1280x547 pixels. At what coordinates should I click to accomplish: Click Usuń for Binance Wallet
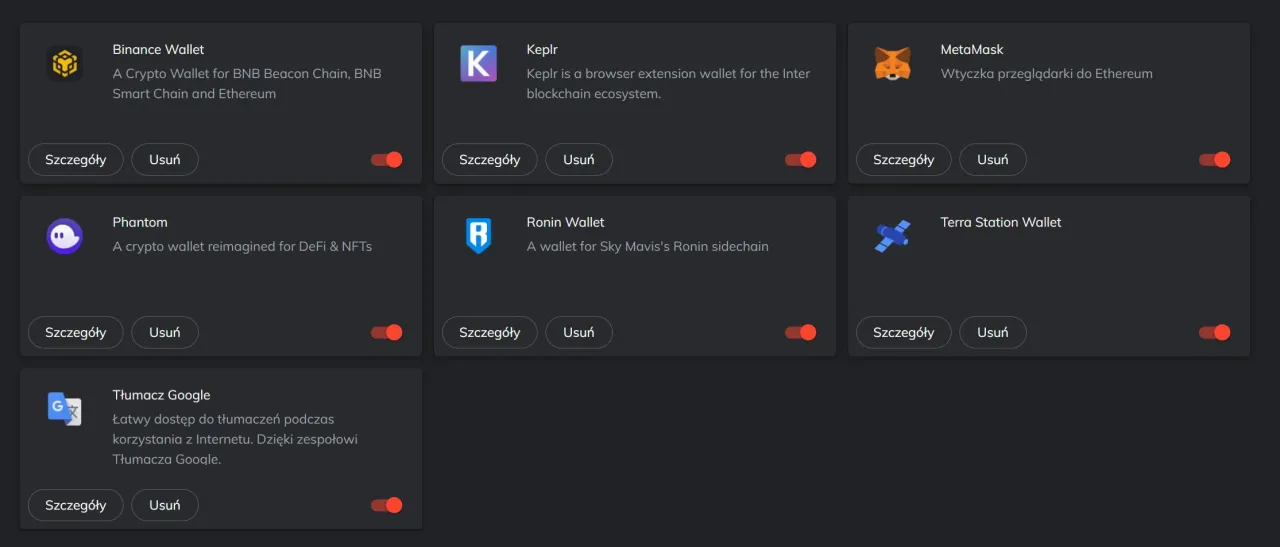click(165, 160)
